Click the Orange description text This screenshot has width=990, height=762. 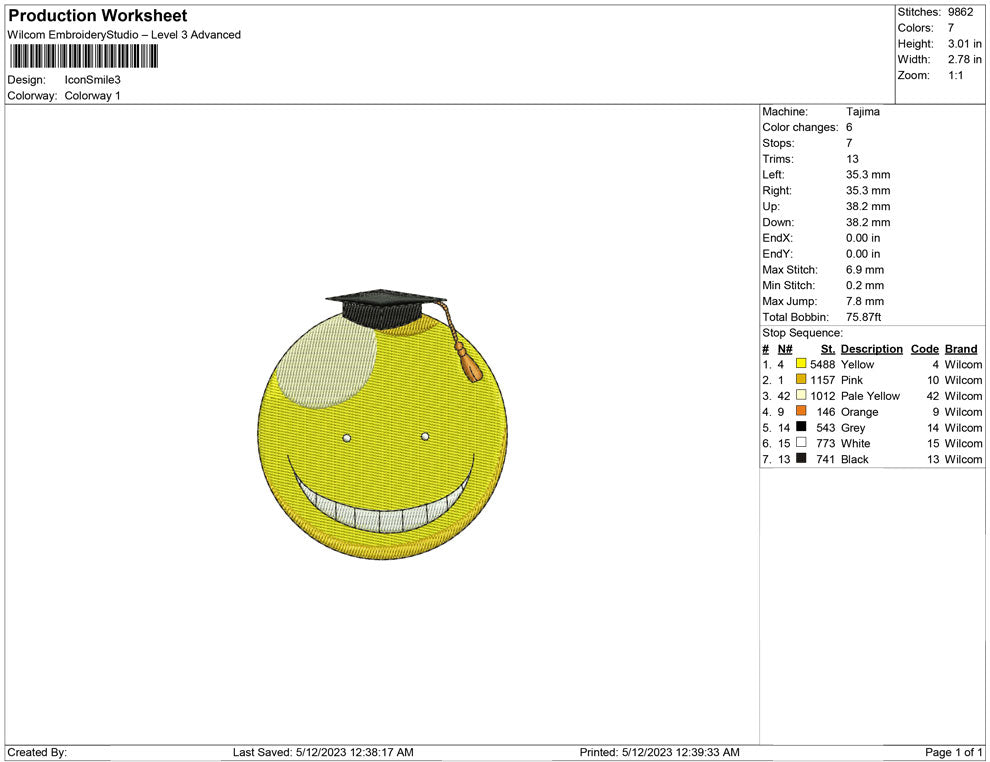point(859,412)
